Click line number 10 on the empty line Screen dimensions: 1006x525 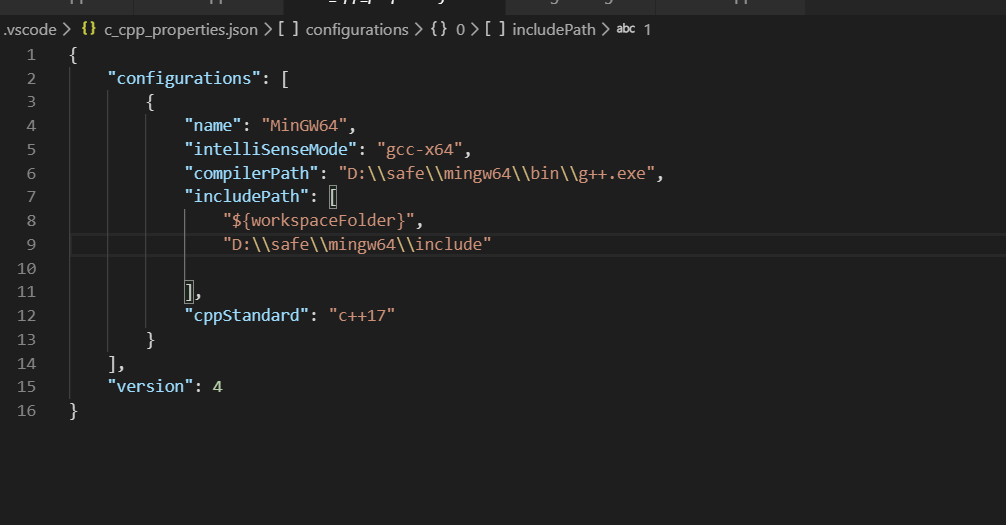coord(26,268)
